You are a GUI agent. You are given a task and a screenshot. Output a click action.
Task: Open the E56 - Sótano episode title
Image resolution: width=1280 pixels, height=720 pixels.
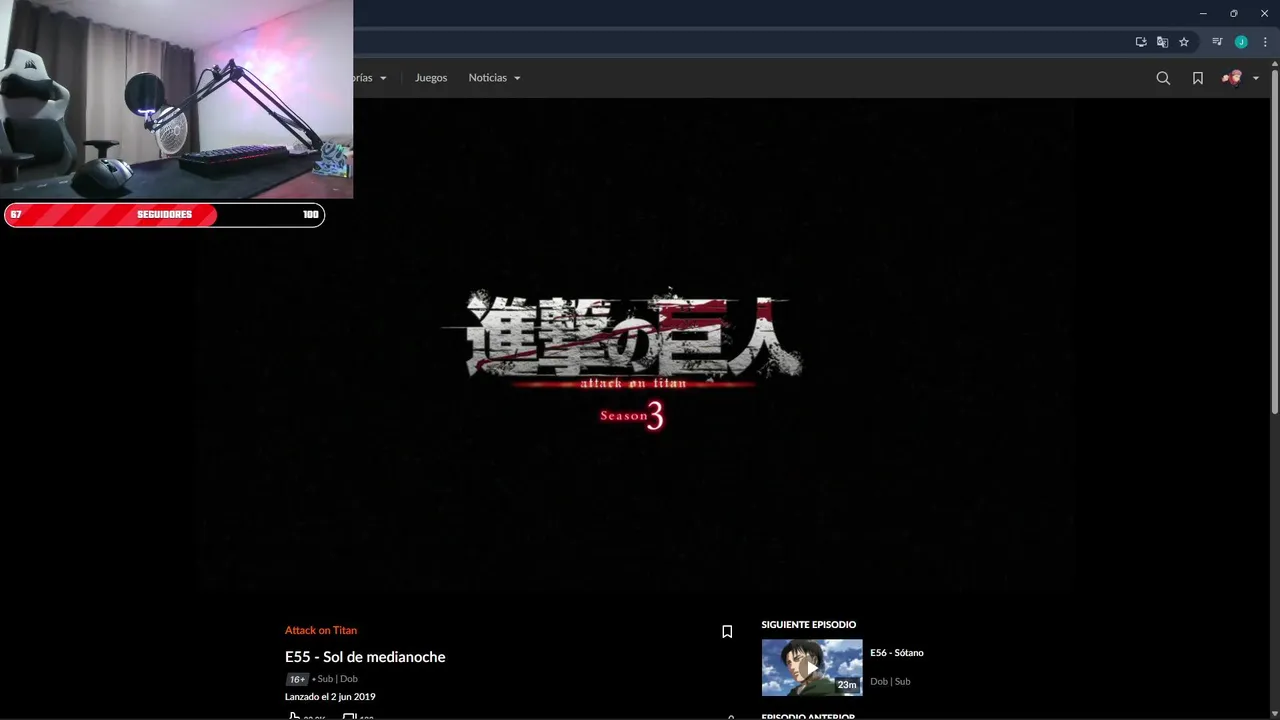(x=897, y=653)
